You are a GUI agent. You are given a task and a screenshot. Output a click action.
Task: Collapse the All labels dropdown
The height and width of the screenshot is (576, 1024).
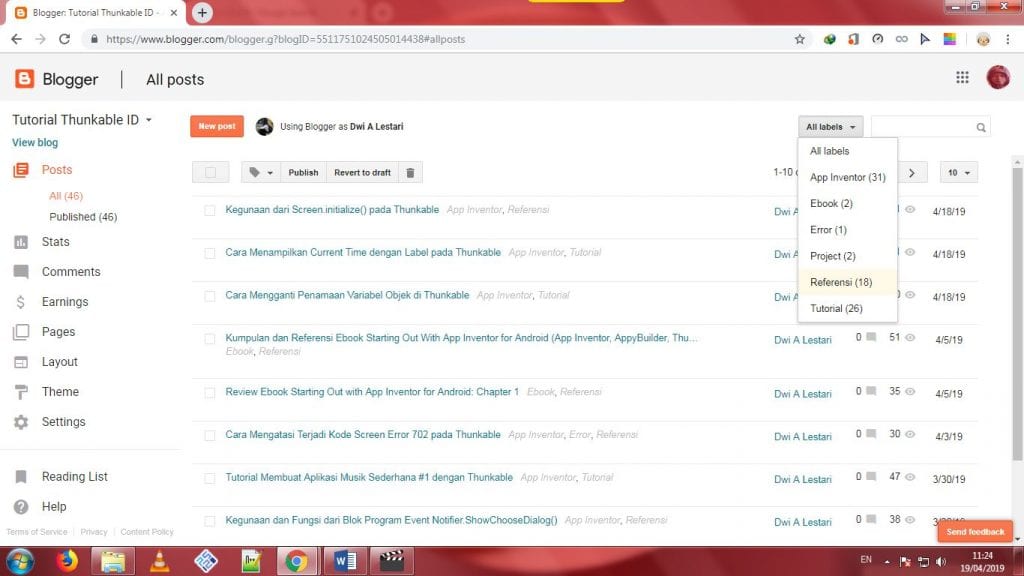(x=830, y=127)
